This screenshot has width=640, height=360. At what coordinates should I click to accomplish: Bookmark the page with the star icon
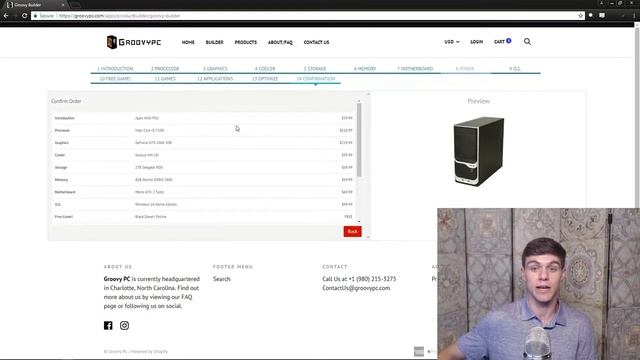(x=580, y=16)
